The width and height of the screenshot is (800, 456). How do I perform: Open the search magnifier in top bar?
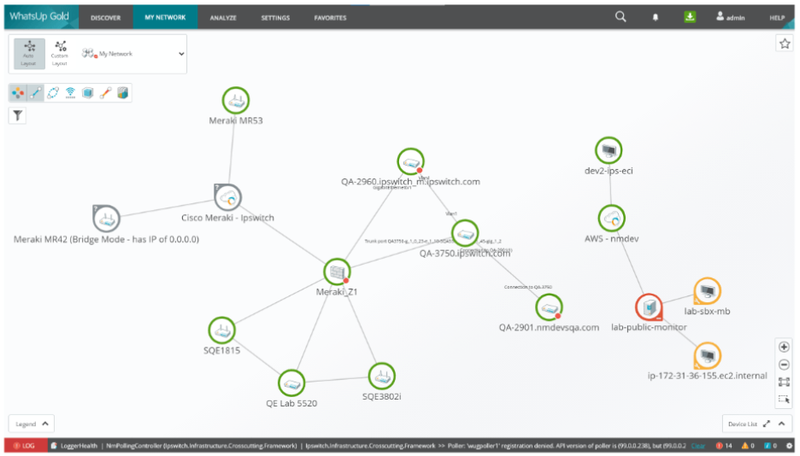tap(620, 17)
